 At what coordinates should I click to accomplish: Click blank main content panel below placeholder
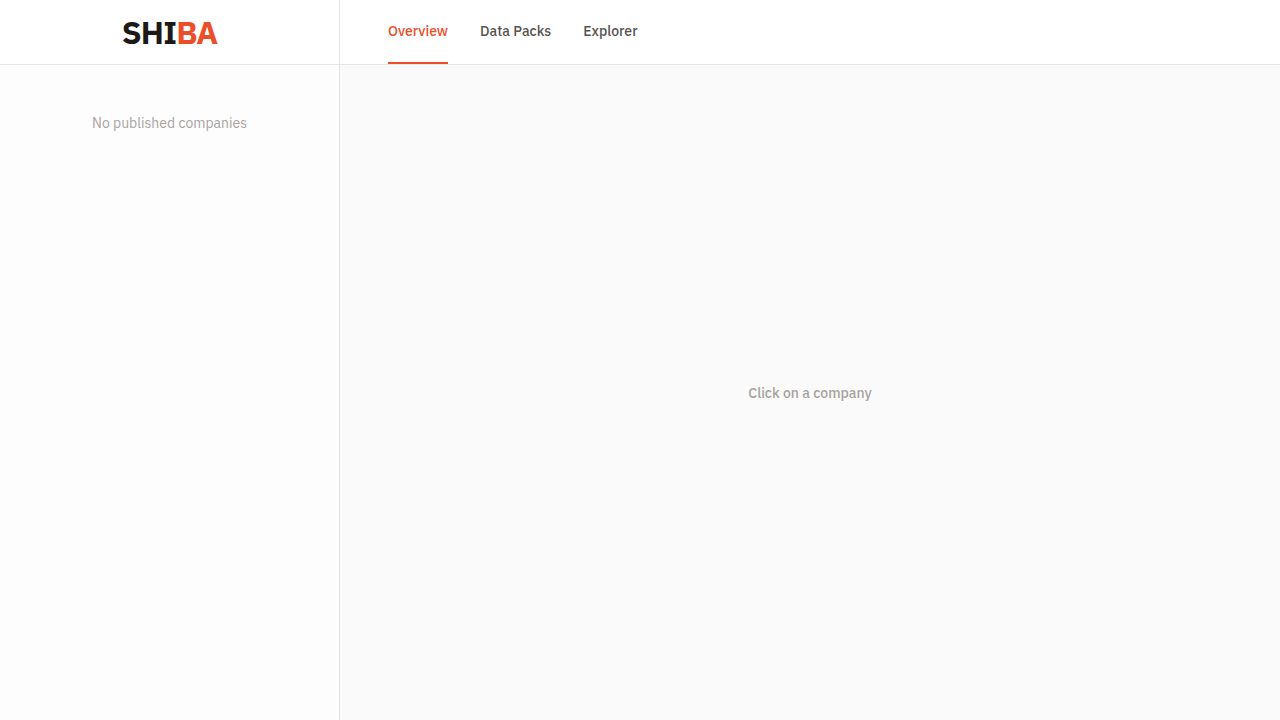coord(810,560)
